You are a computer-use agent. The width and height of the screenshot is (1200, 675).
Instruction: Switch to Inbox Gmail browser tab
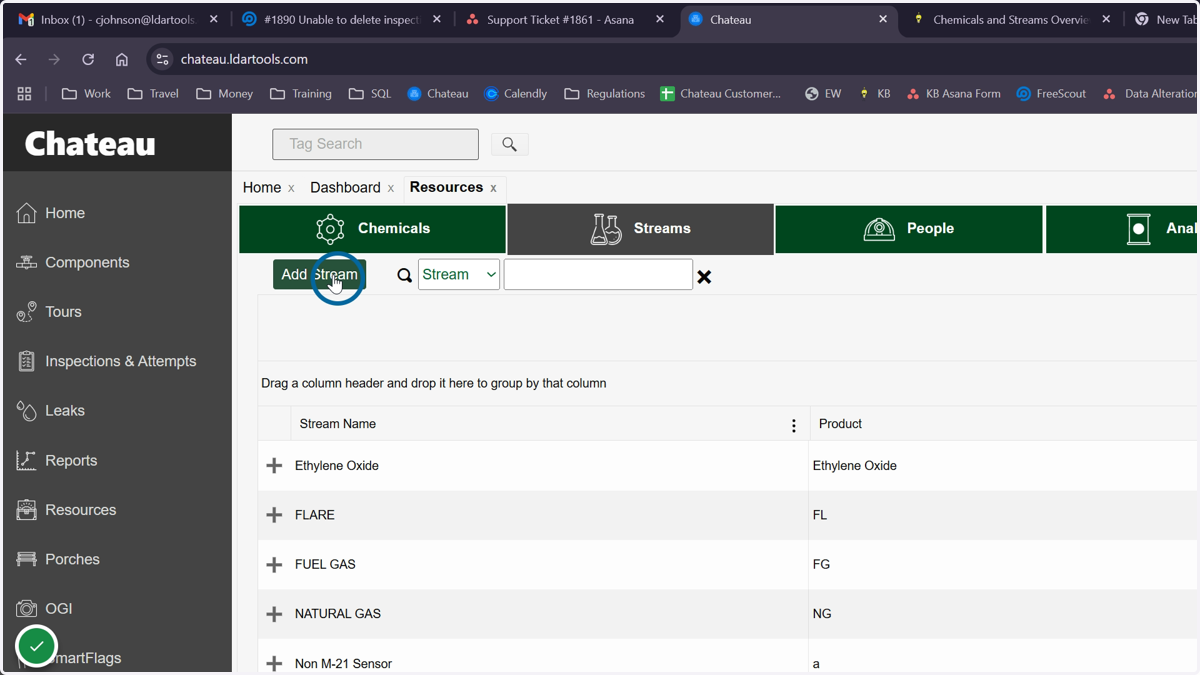118,19
